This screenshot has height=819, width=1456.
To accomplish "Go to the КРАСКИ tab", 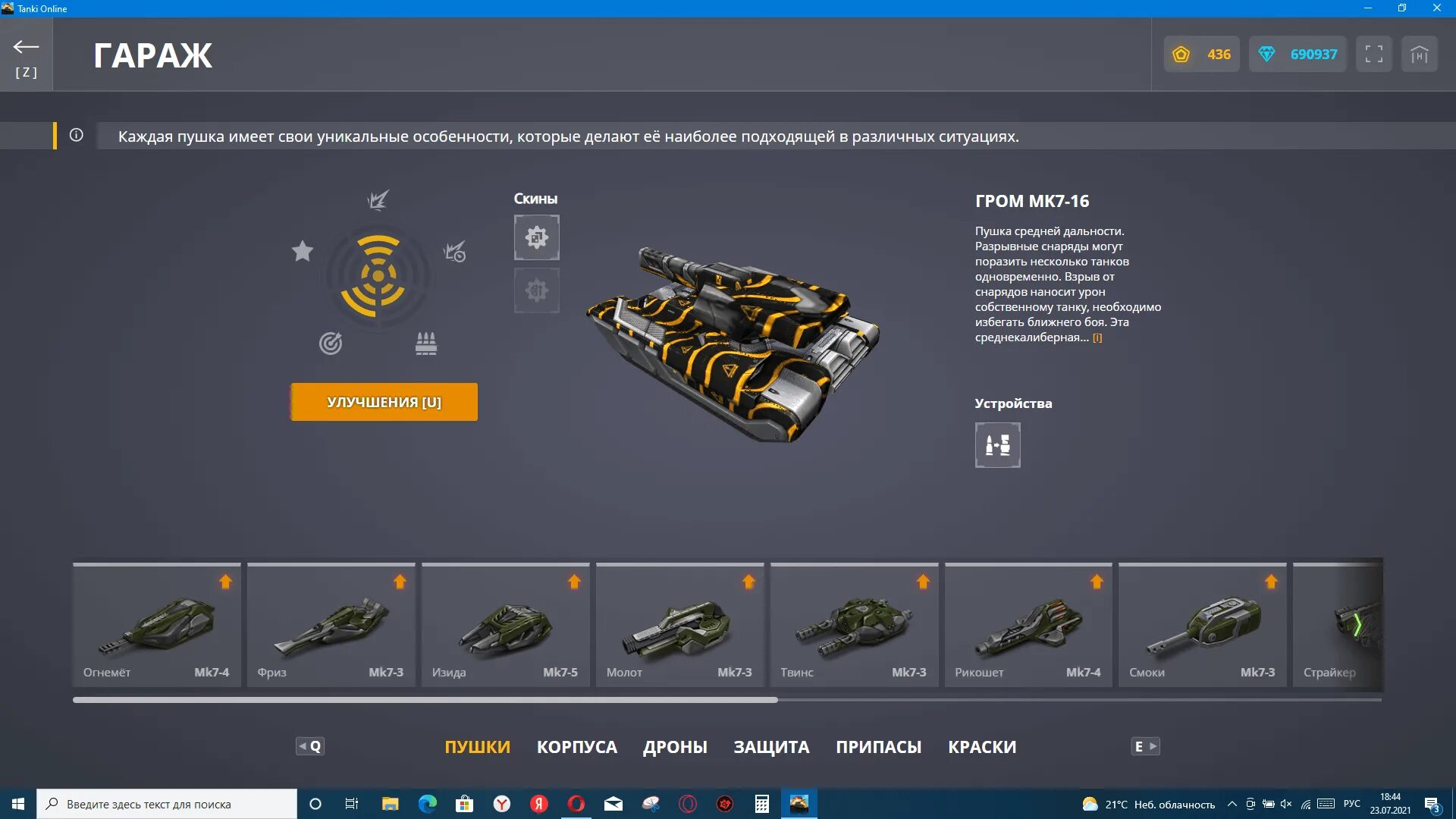I will [x=981, y=747].
